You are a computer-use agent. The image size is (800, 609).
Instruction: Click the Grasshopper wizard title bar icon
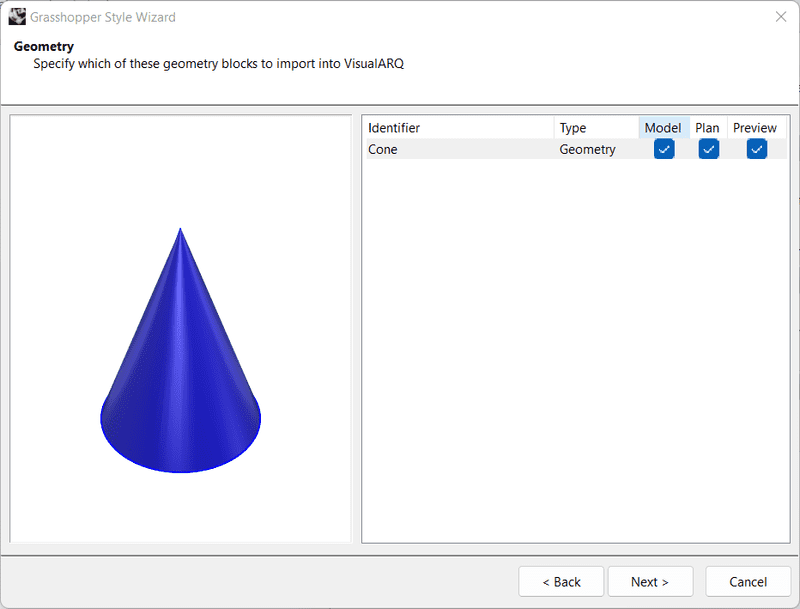(x=17, y=17)
